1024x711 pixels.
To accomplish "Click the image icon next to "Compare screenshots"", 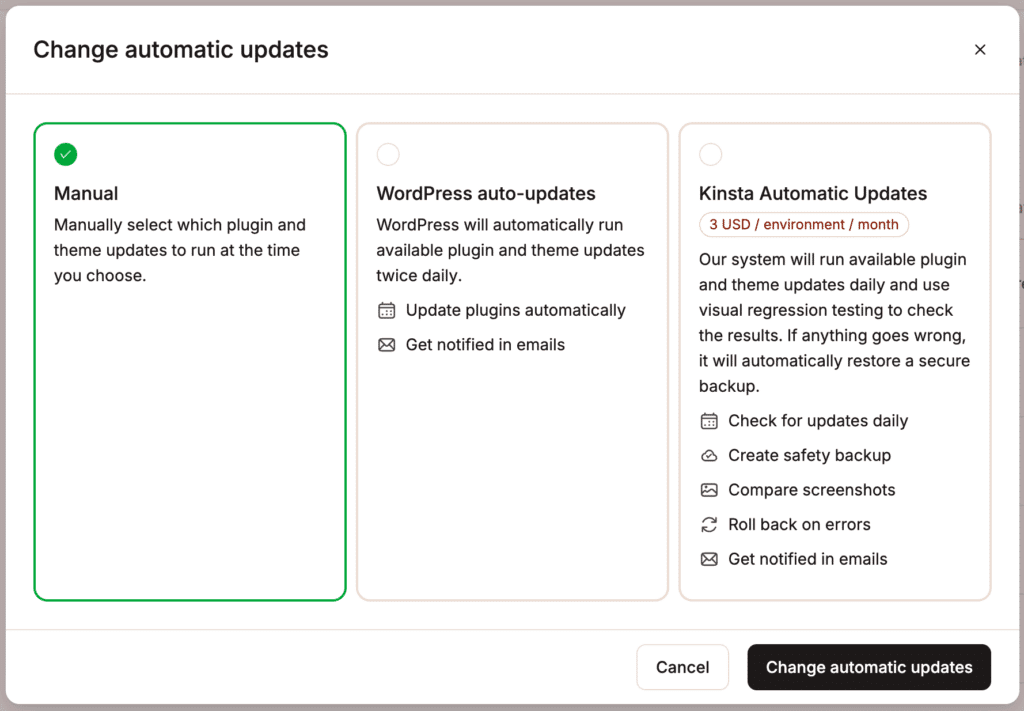I will pyautogui.click(x=709, y=490).
